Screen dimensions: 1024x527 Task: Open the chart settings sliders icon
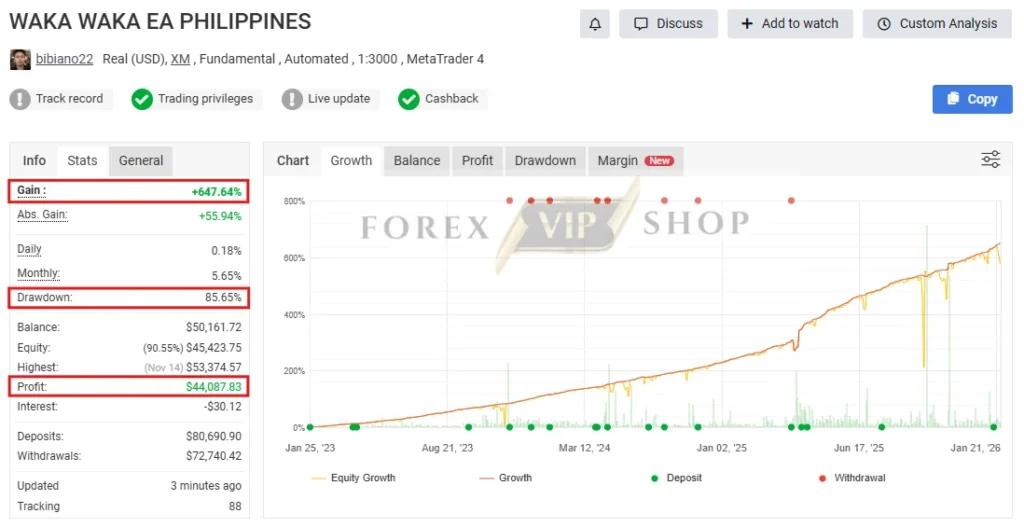(x=990, y=159)
